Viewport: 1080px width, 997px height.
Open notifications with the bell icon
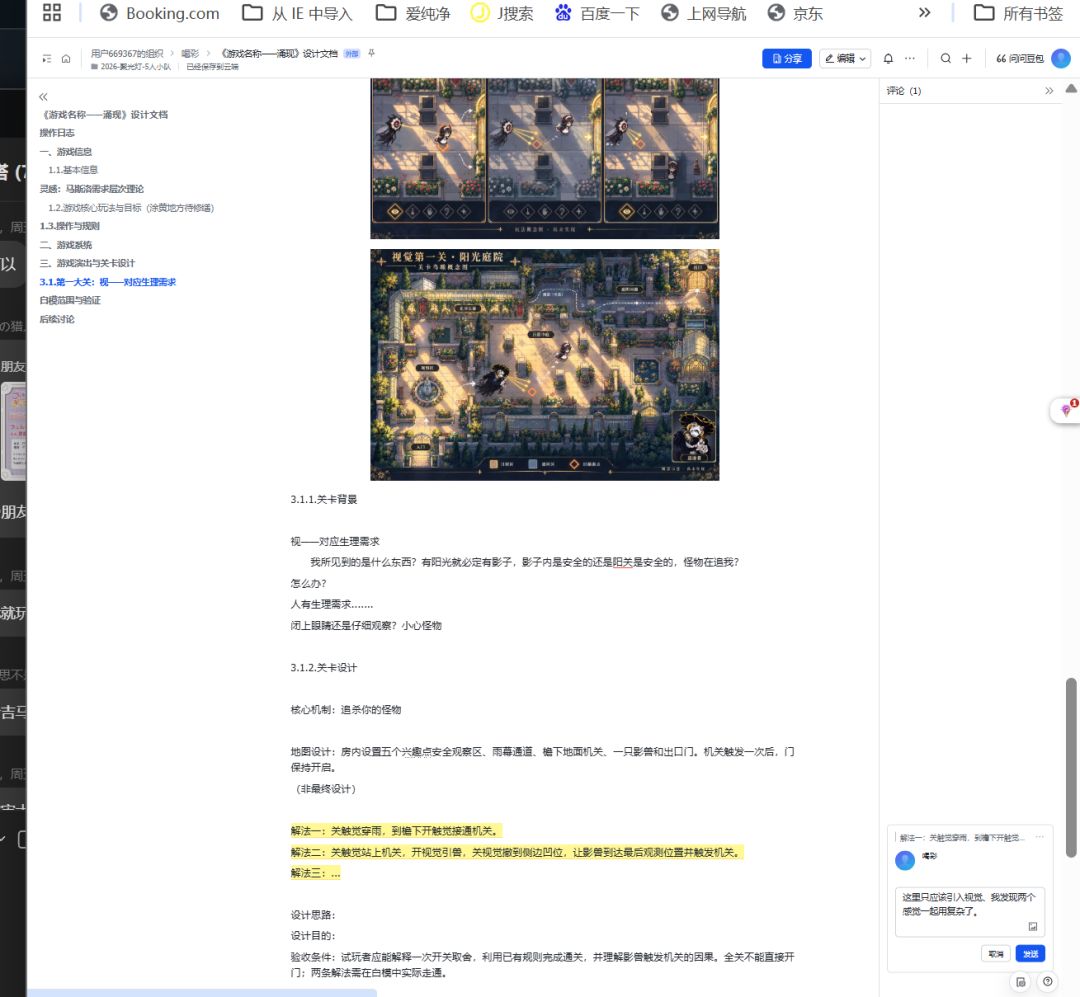tap(889, 59)
